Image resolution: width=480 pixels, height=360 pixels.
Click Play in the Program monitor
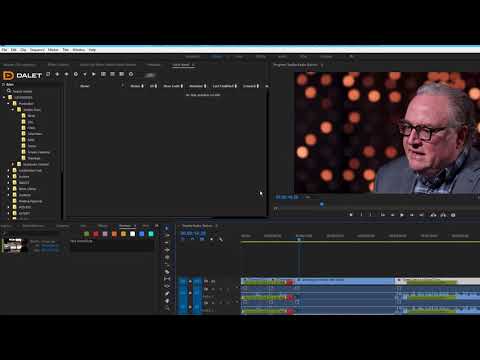tap(402, 215)
